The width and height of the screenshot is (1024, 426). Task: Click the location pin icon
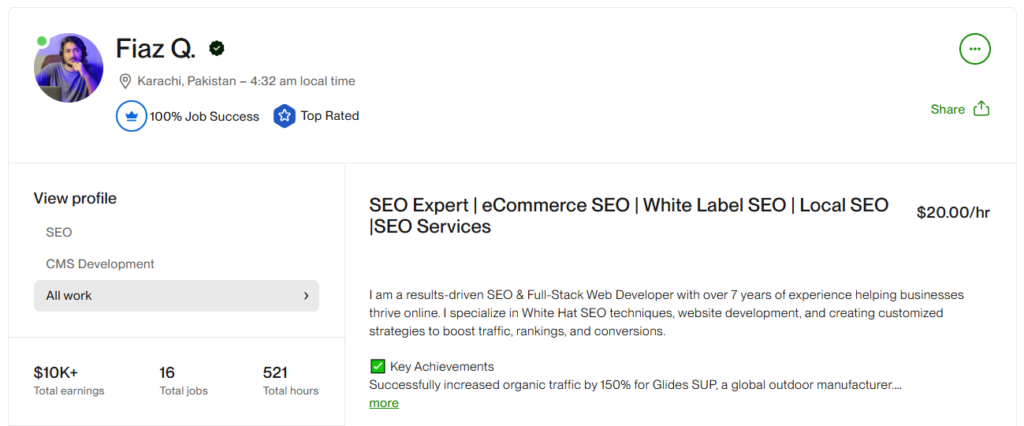point(125,82)
